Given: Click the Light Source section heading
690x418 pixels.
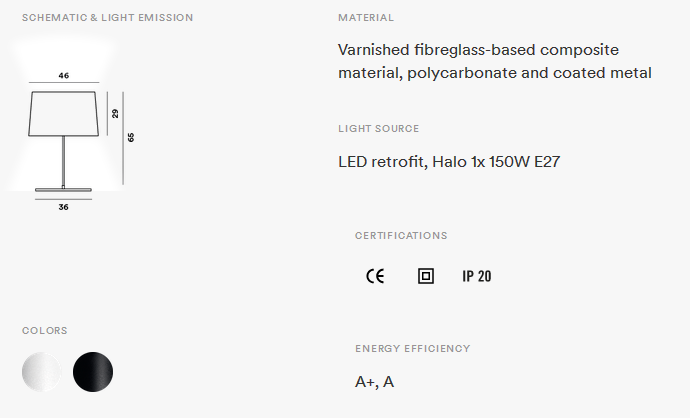Looking at the screenshot, I should click(379, 129).
